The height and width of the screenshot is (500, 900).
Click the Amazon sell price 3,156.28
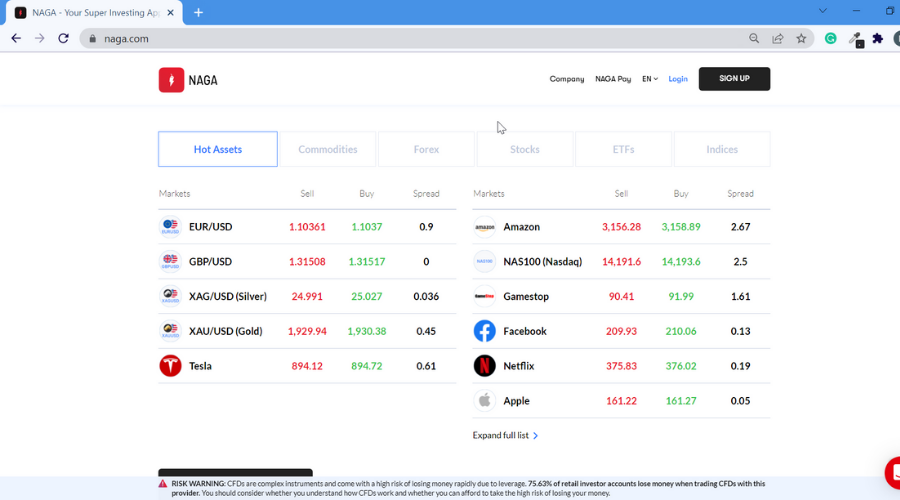621,227
